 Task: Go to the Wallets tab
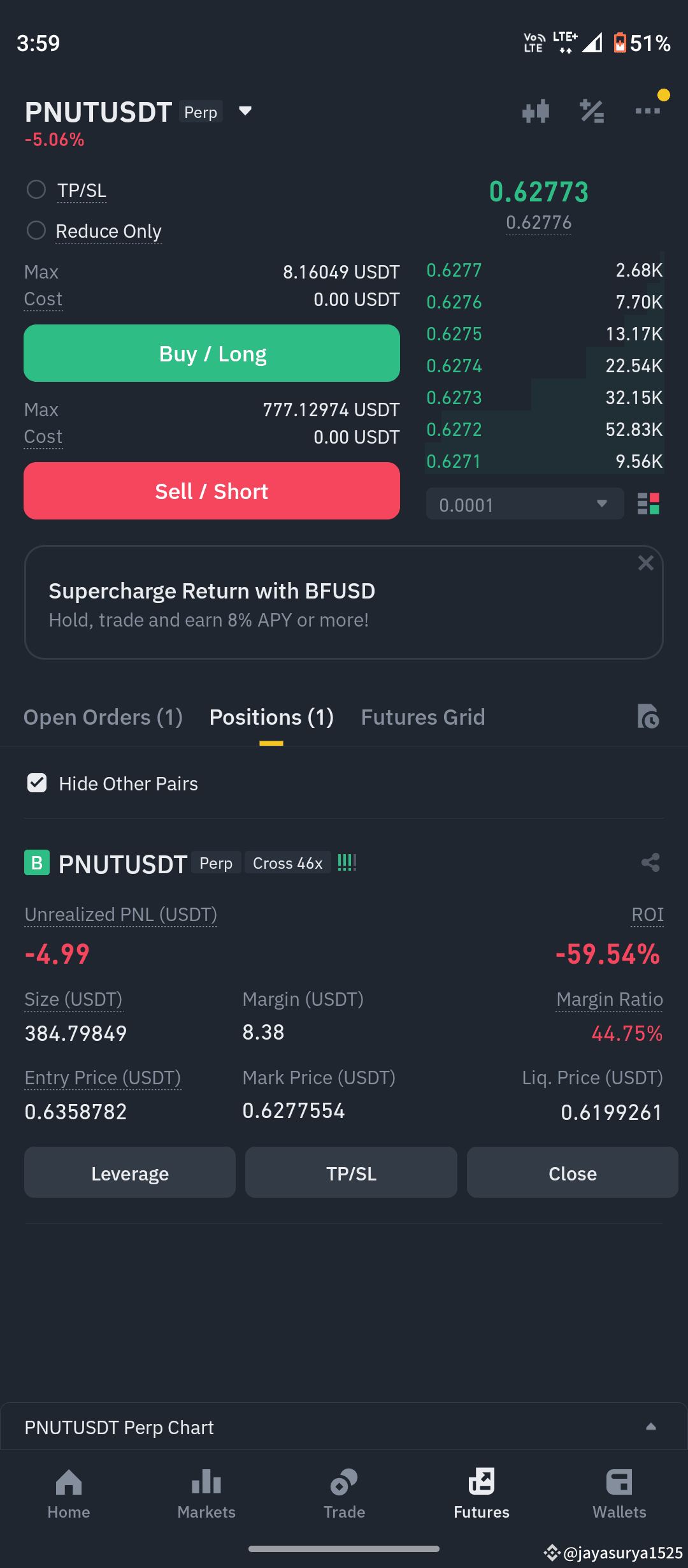point(619,1494)
